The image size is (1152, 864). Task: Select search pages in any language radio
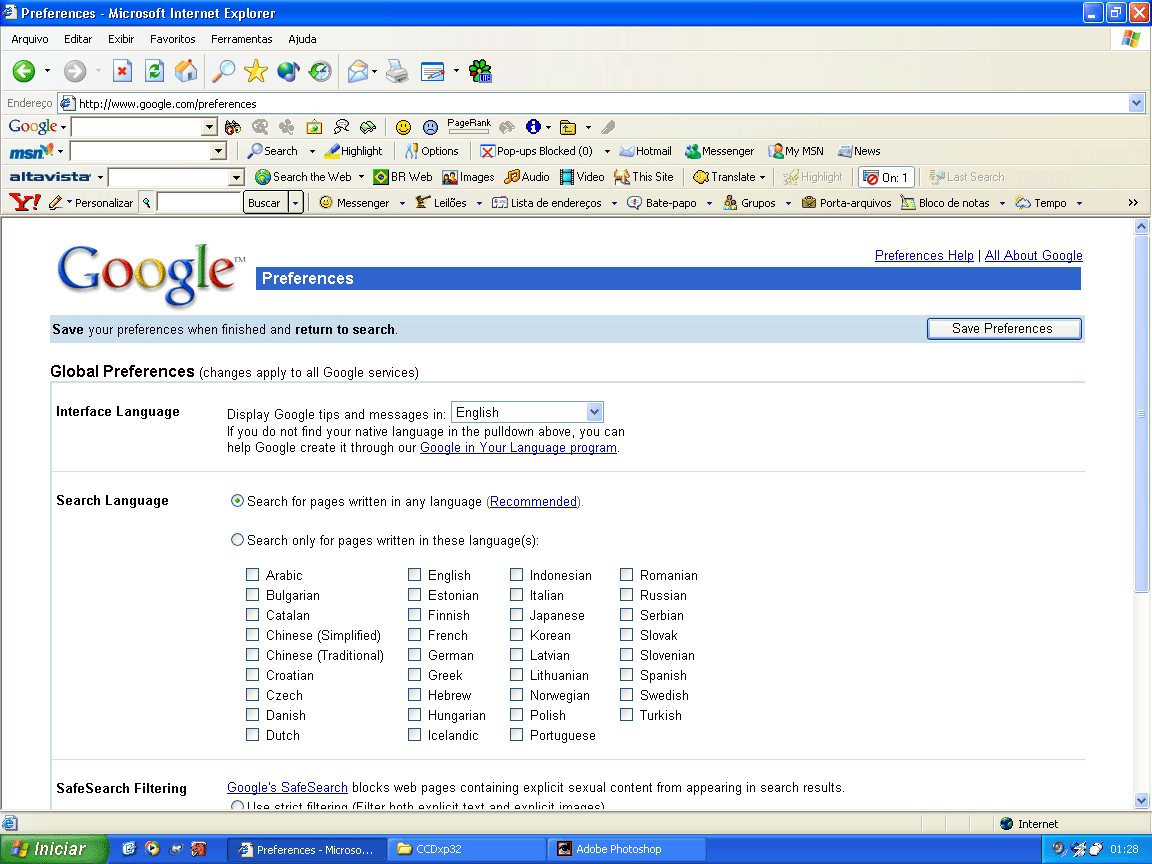pyautogui.click(x=237, y=500)
